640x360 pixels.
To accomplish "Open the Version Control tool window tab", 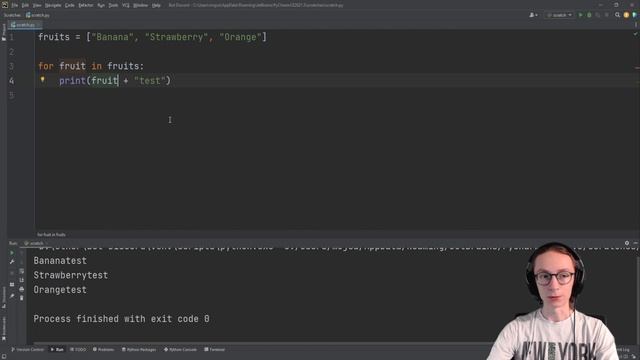I will 27,350.
